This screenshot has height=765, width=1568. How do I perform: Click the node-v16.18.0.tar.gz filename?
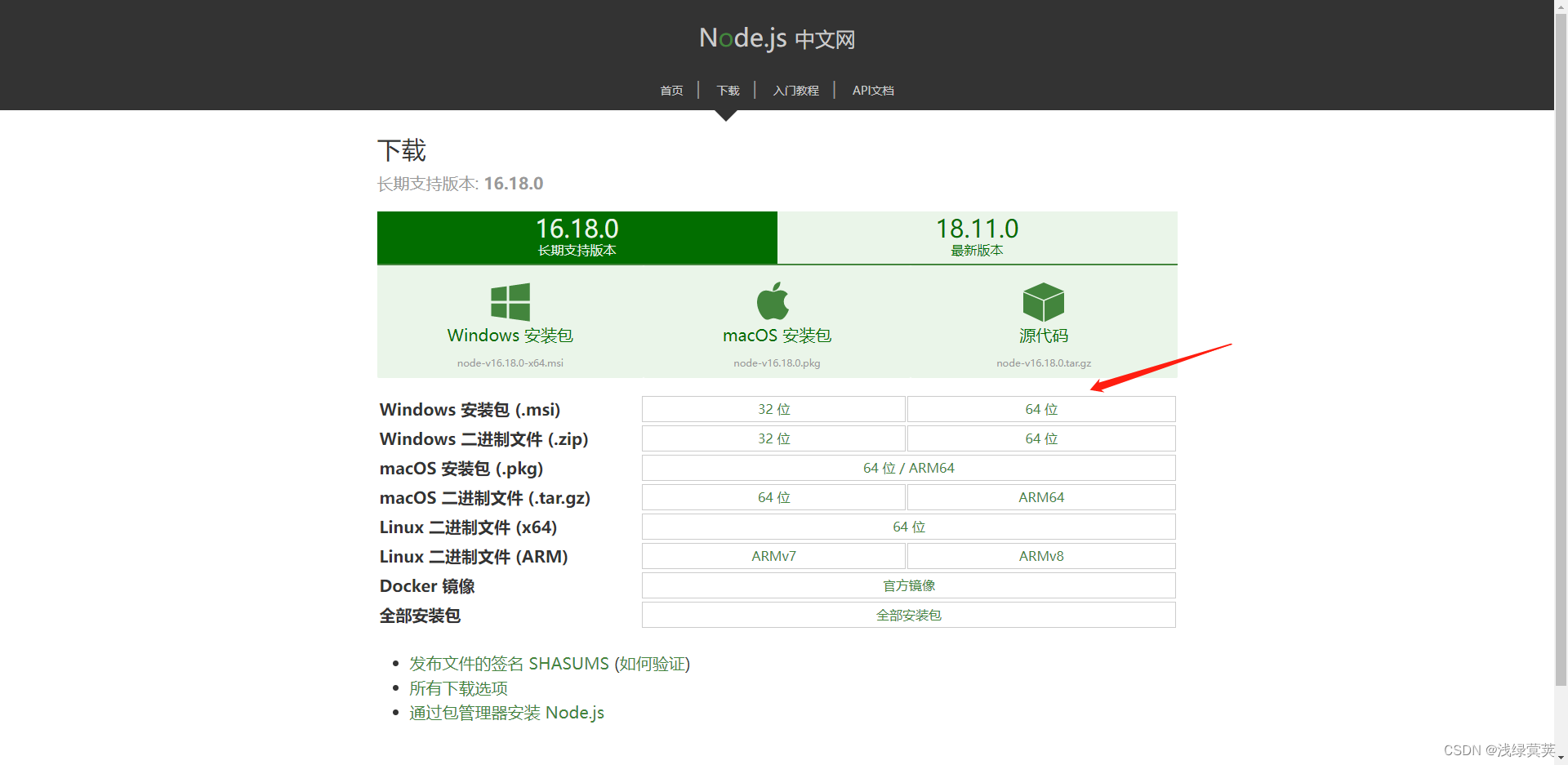point(1044,363)
